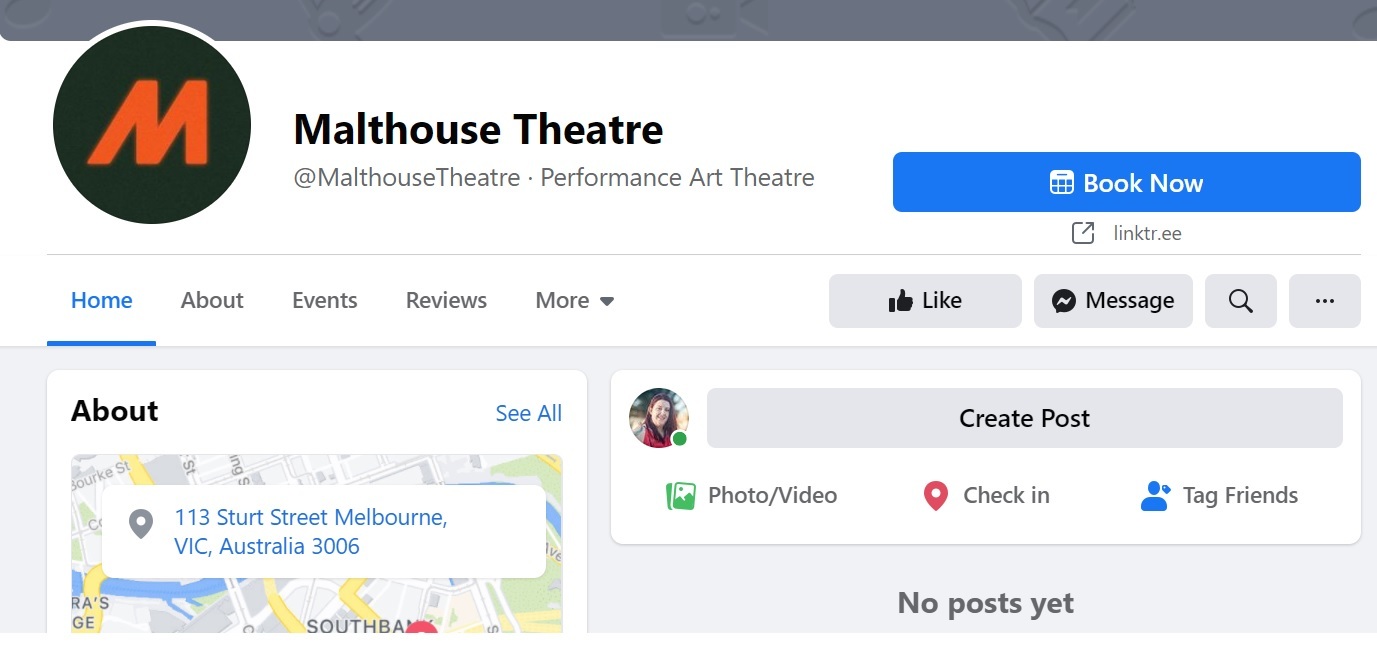View the Reviews tab

tap(446, 300)
